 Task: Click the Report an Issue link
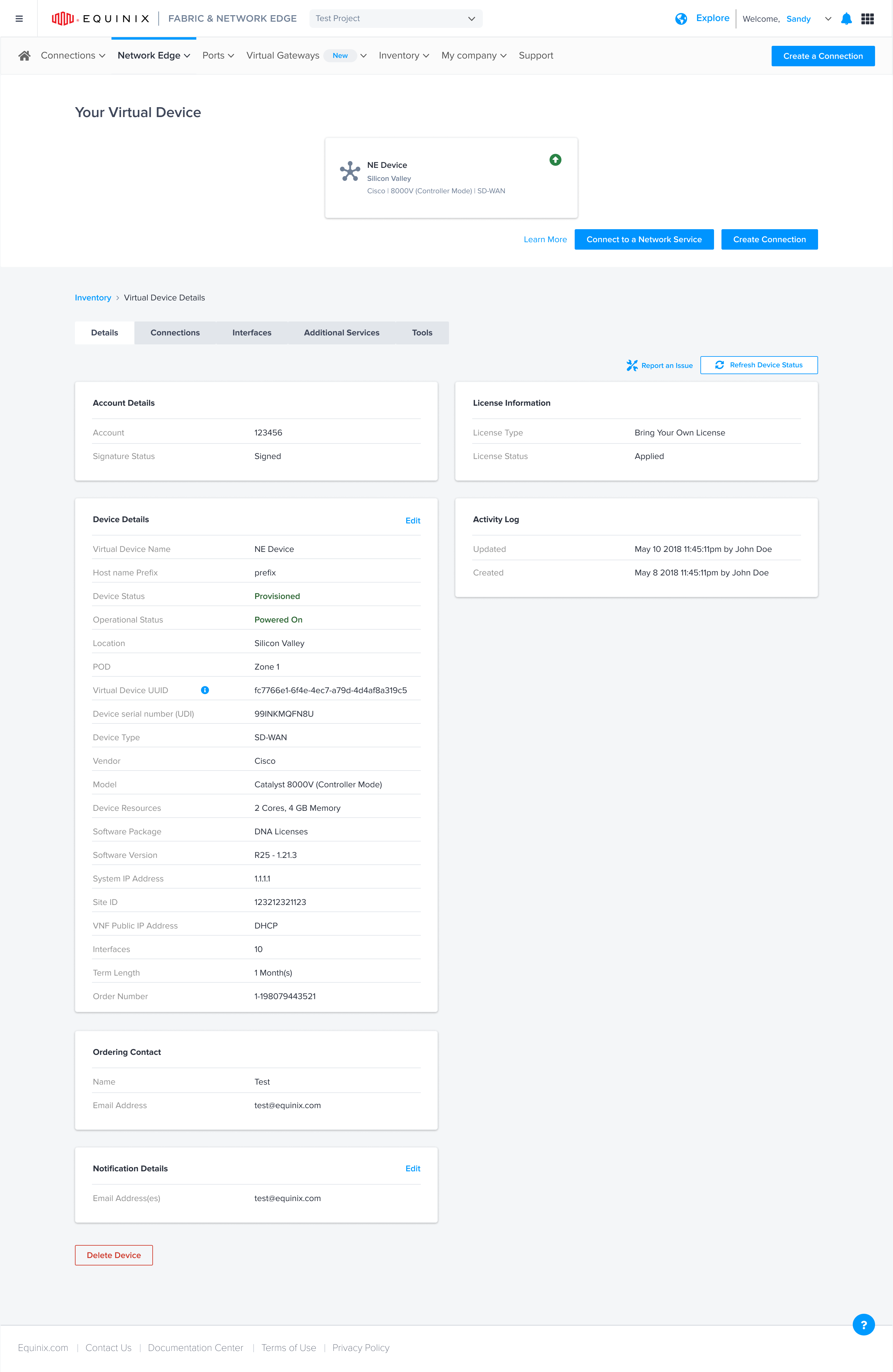[x=667, y=365]
